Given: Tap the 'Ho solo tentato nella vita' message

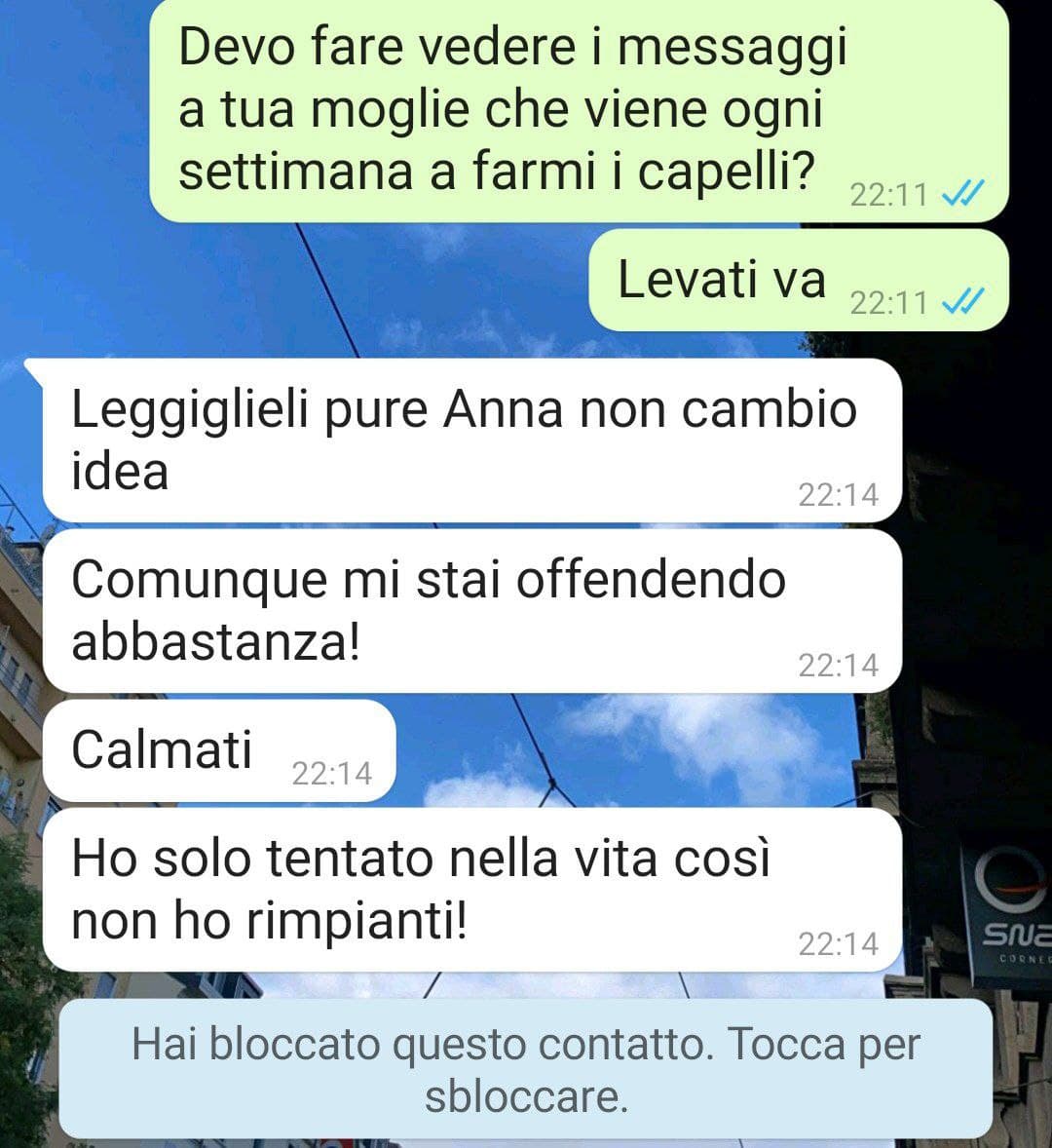Looking at the screenshot, I should pos(472,890).
